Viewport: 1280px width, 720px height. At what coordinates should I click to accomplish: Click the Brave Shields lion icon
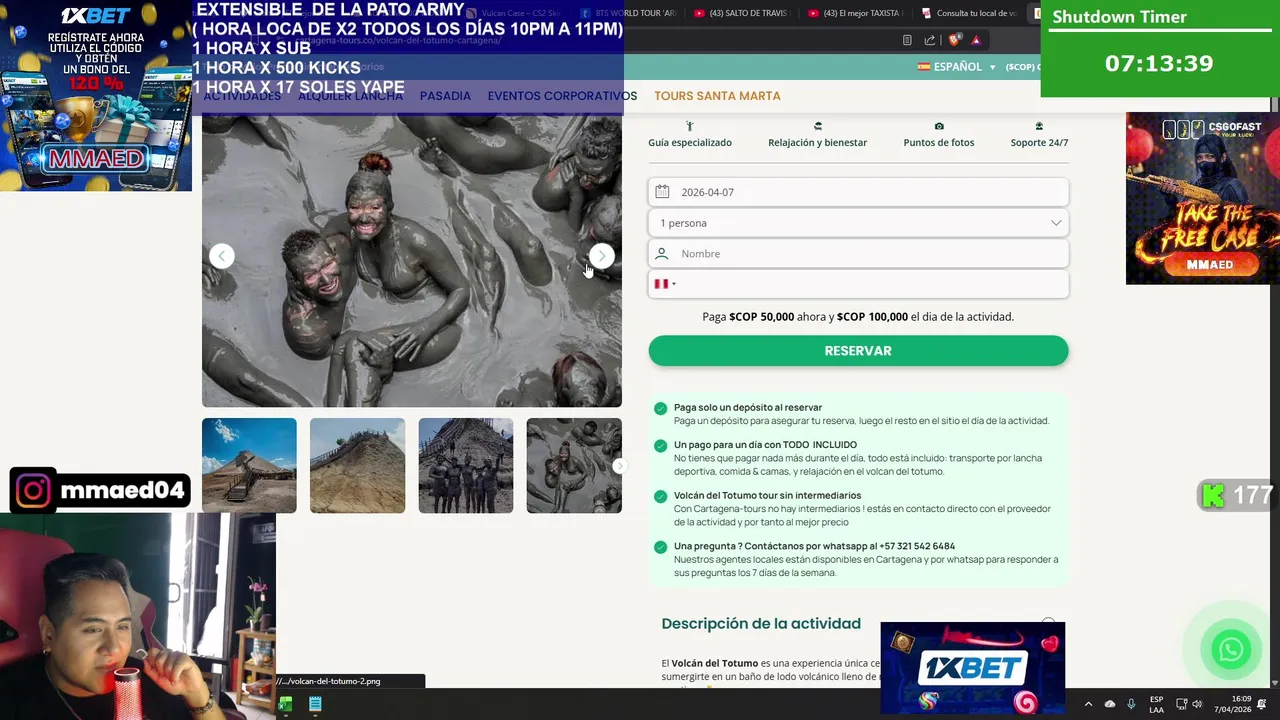click(954, 40)
